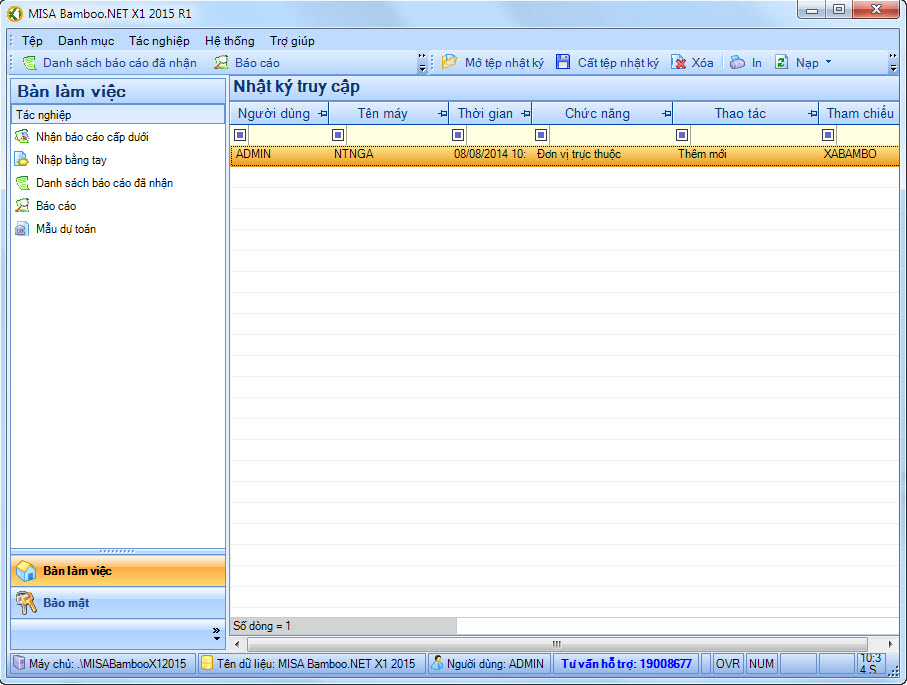
Task: Click the Tác nghiệp section header in sidebar
Action: pos(118,115)
